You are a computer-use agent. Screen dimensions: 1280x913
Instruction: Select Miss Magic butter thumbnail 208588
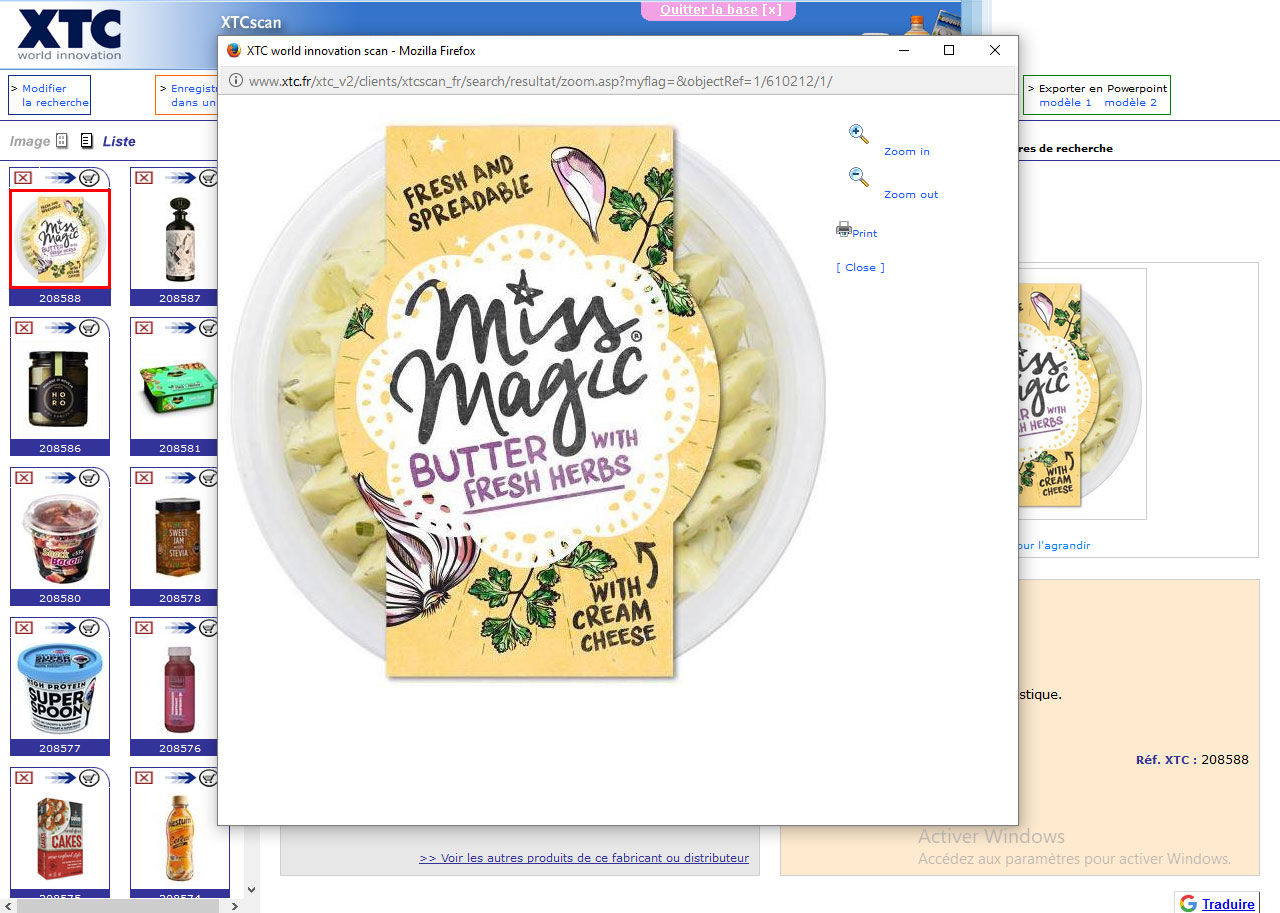(60, 238)
